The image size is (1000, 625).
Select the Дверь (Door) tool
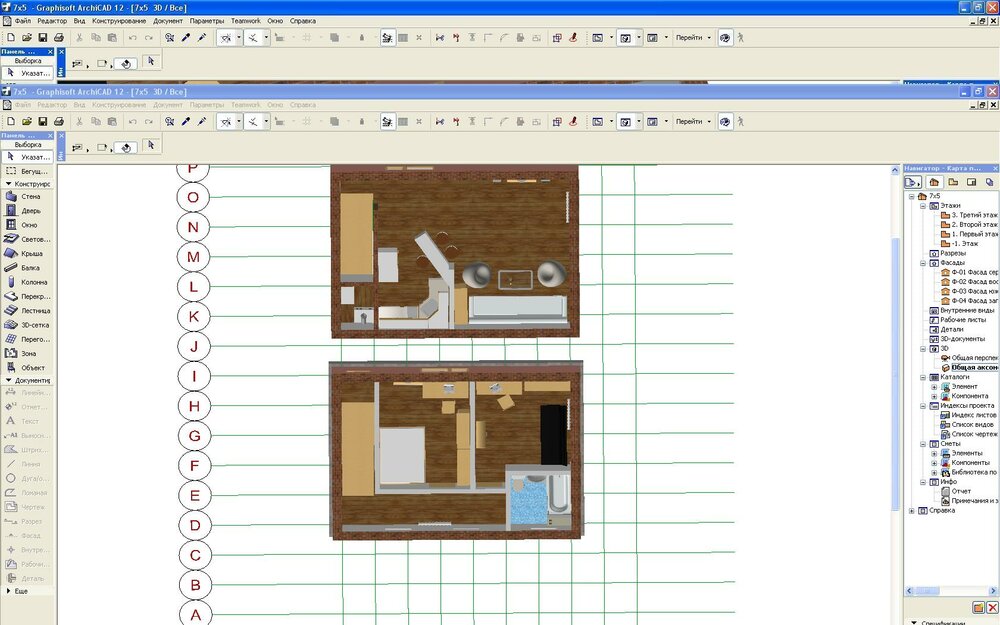(x=28, y=211)
